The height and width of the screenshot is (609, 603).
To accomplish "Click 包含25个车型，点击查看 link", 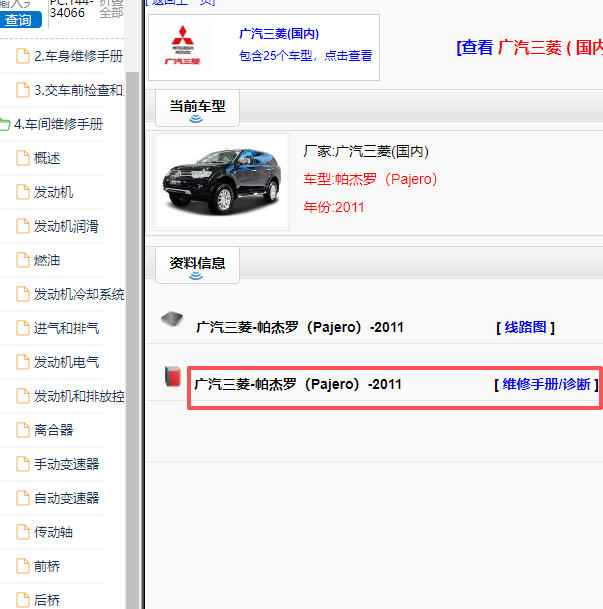I will click(x=306, y=56).
